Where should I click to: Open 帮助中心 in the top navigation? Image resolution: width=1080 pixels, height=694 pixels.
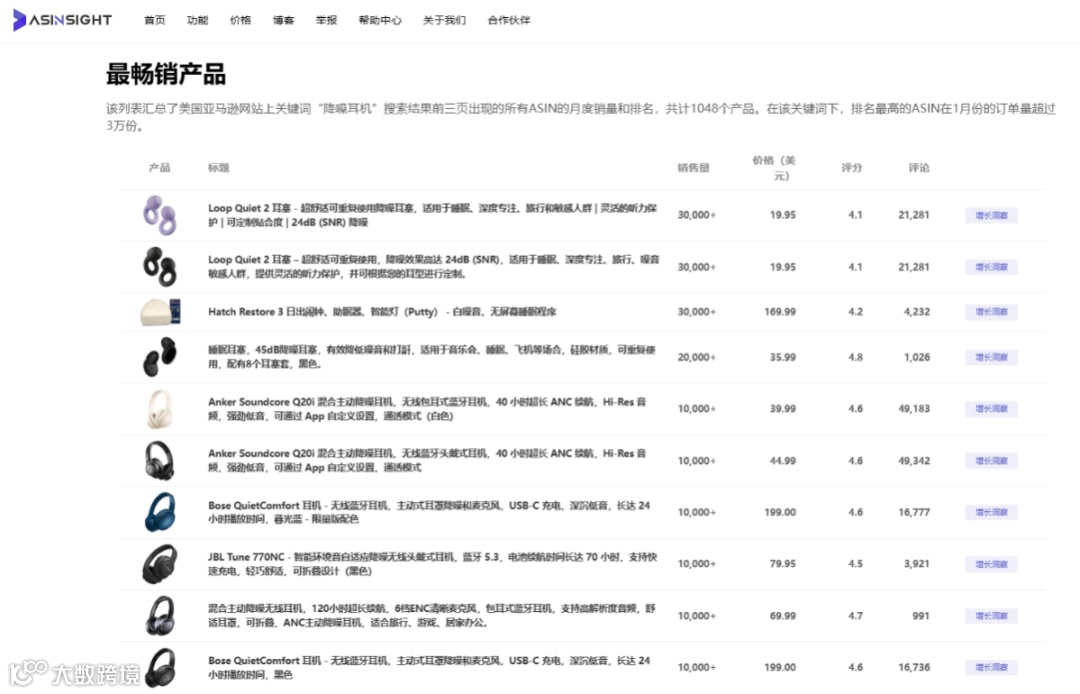tap(380, 20)
